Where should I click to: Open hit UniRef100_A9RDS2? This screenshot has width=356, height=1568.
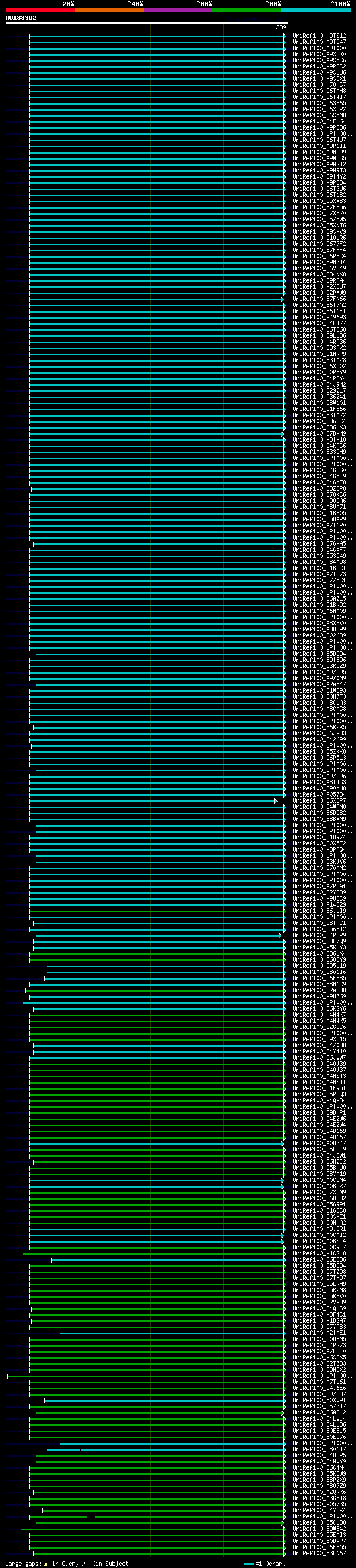(x=319, y=66)
